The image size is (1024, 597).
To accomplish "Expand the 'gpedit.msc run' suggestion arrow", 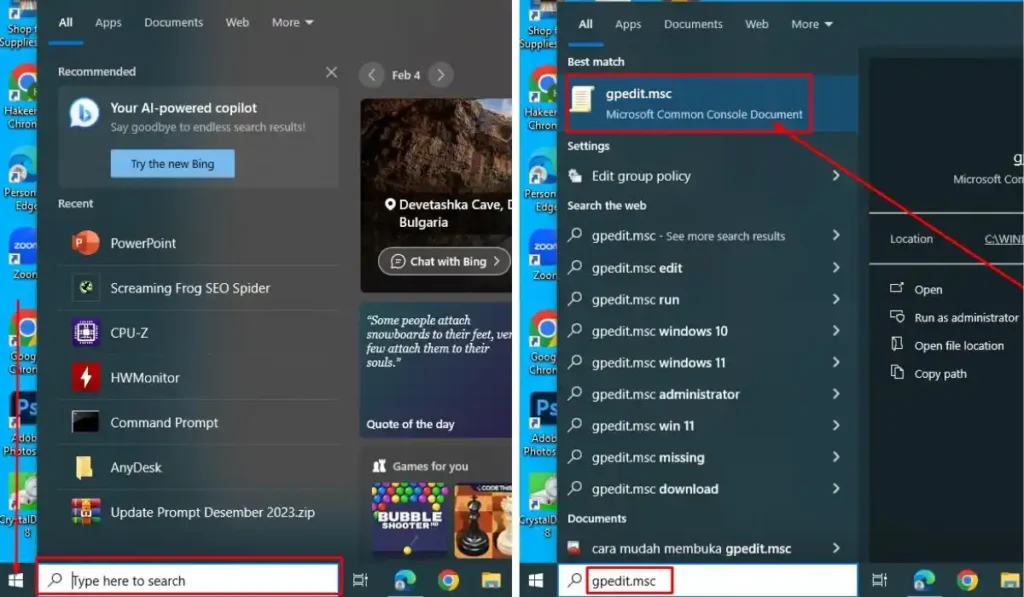I will tap(836, 299).
